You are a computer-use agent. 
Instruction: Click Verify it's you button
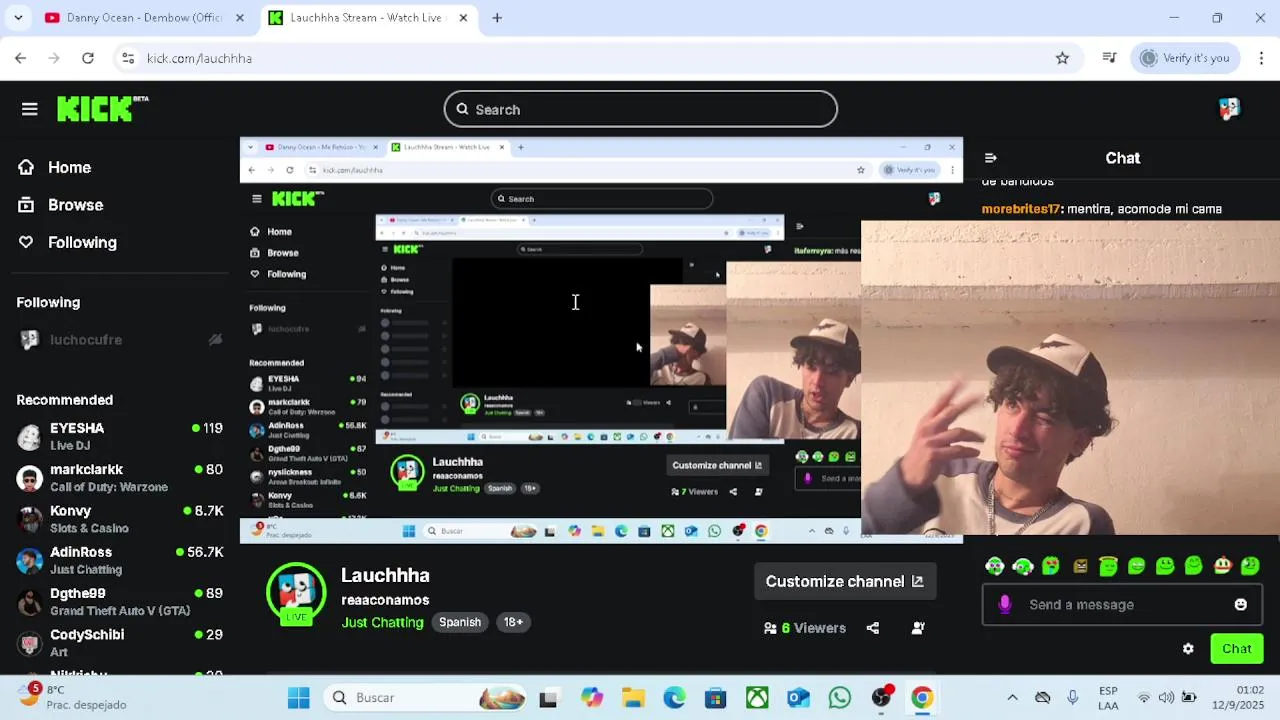coord(1185,58)
